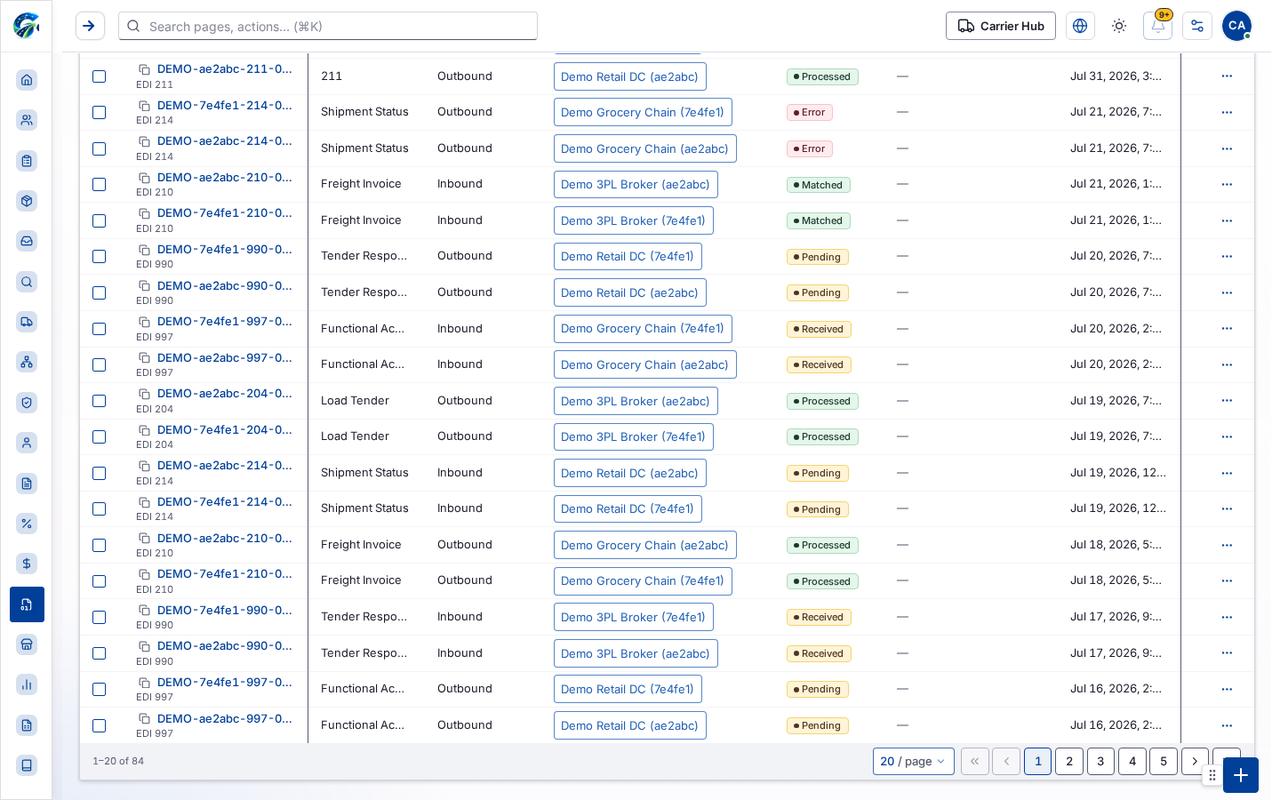1280x800 pixels.
Task: Click the Carrier Hub button
Action: [x=1001, y=26]
